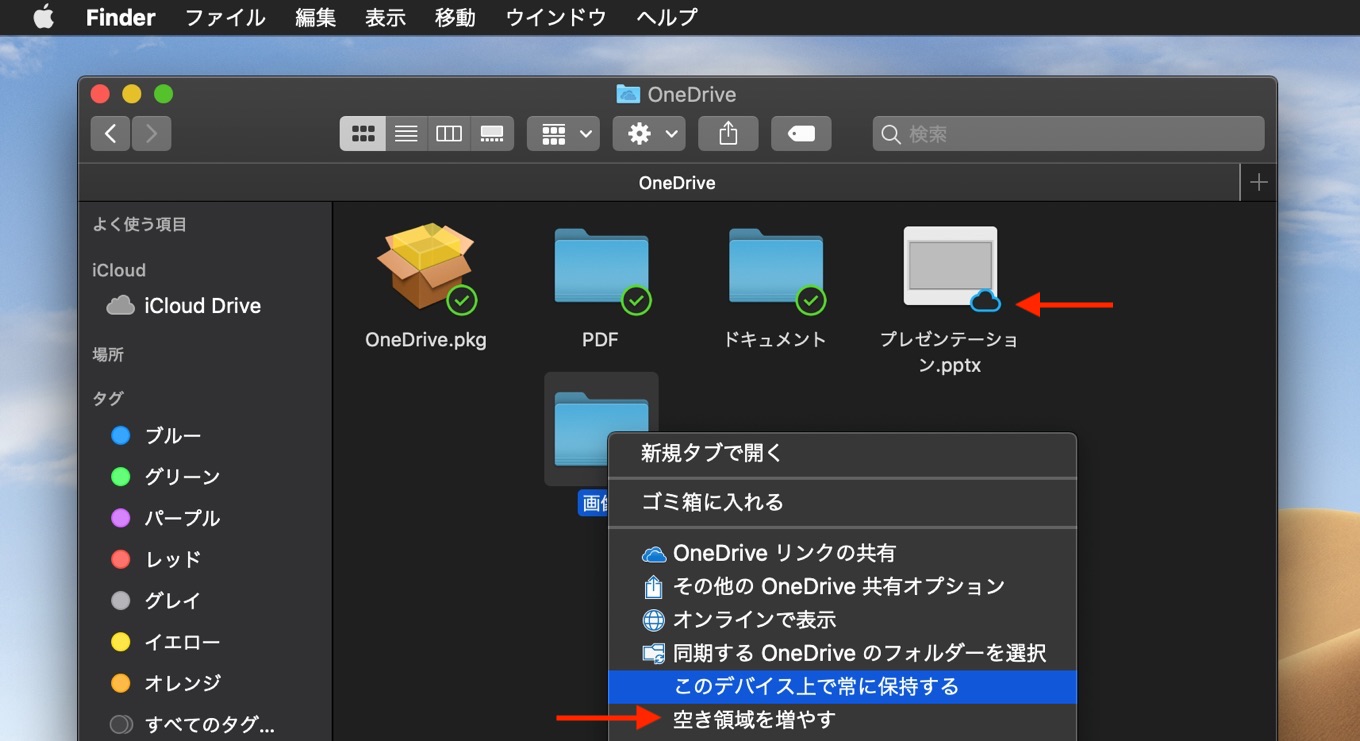Viewport: 1360px width, 741px height.
Task: Click the iCloud sidebar heading
Action: (x=119, y=270)
